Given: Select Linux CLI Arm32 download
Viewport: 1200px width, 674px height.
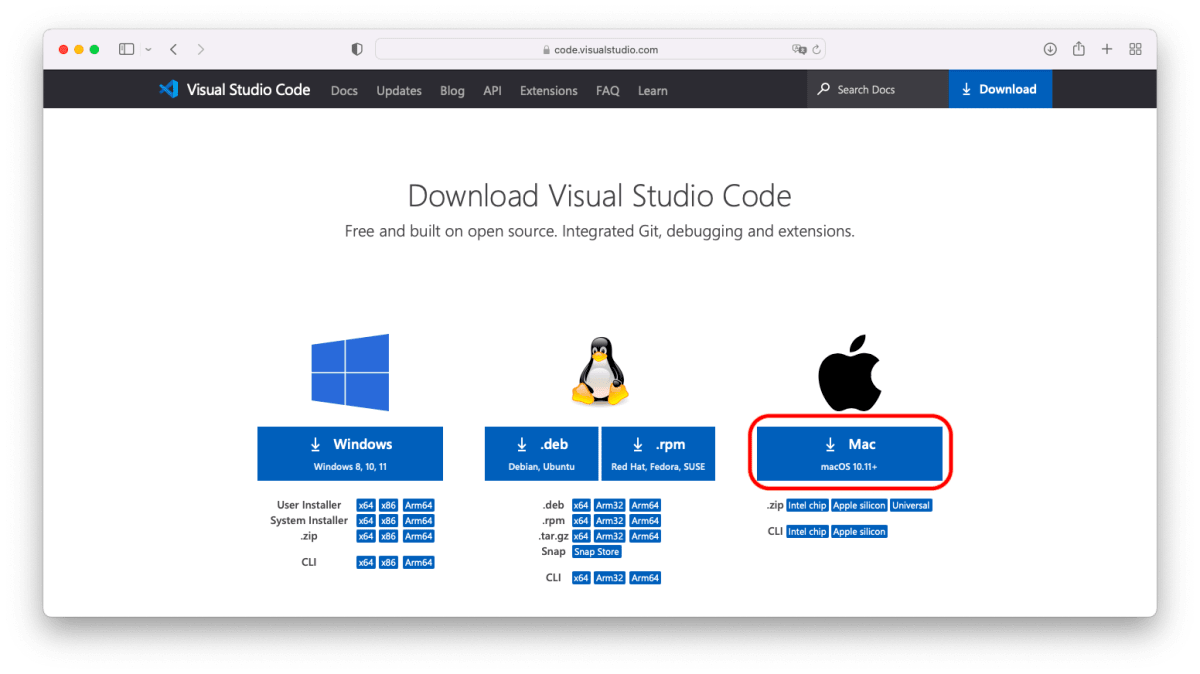Looking at the screenshot, I should click(609, 577).
